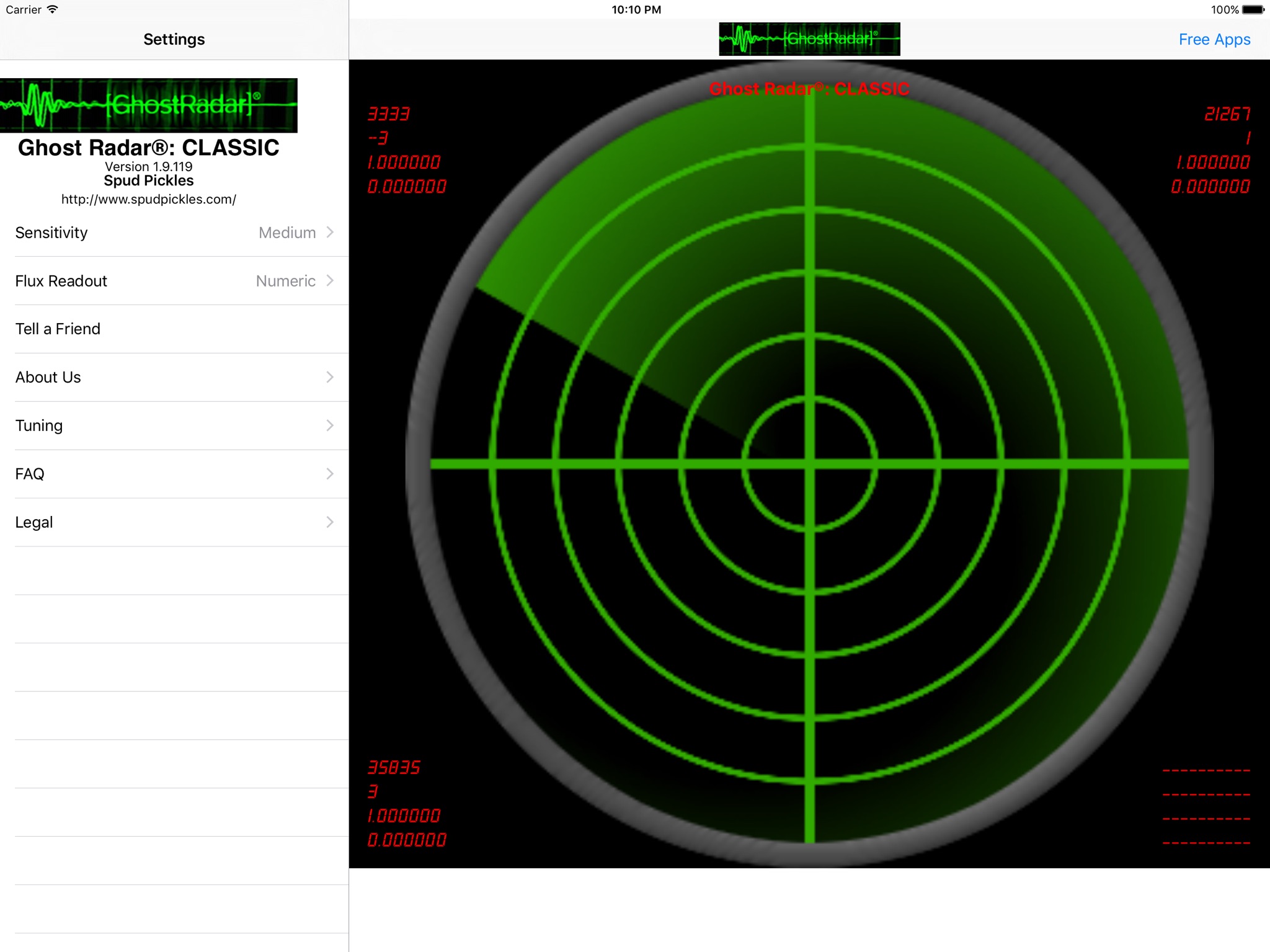Tap Tell a Friend

click(x=174, y=329)
